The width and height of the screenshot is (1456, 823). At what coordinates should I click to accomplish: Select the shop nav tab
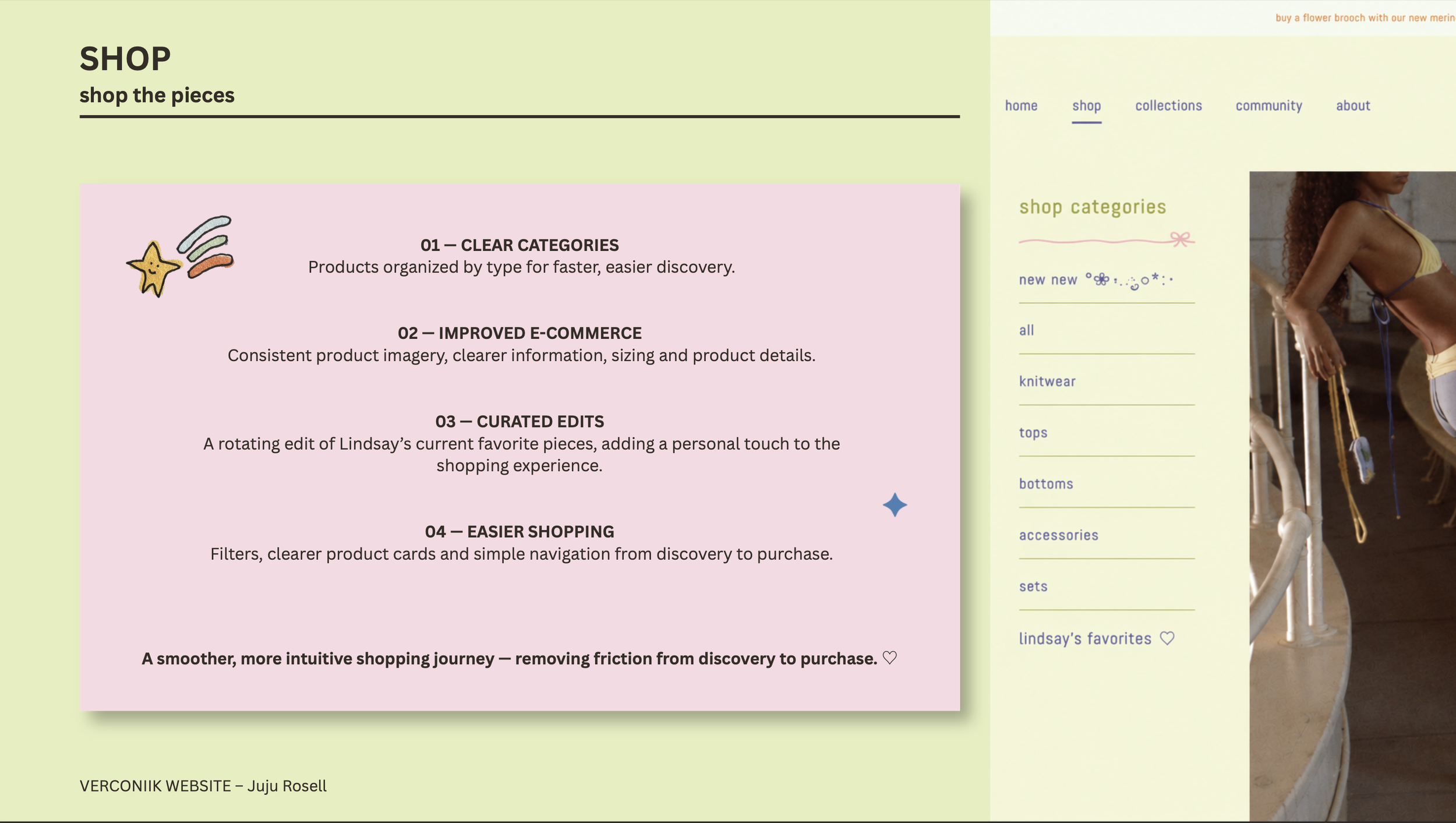pyautogui.click(x=1086, y=105)
